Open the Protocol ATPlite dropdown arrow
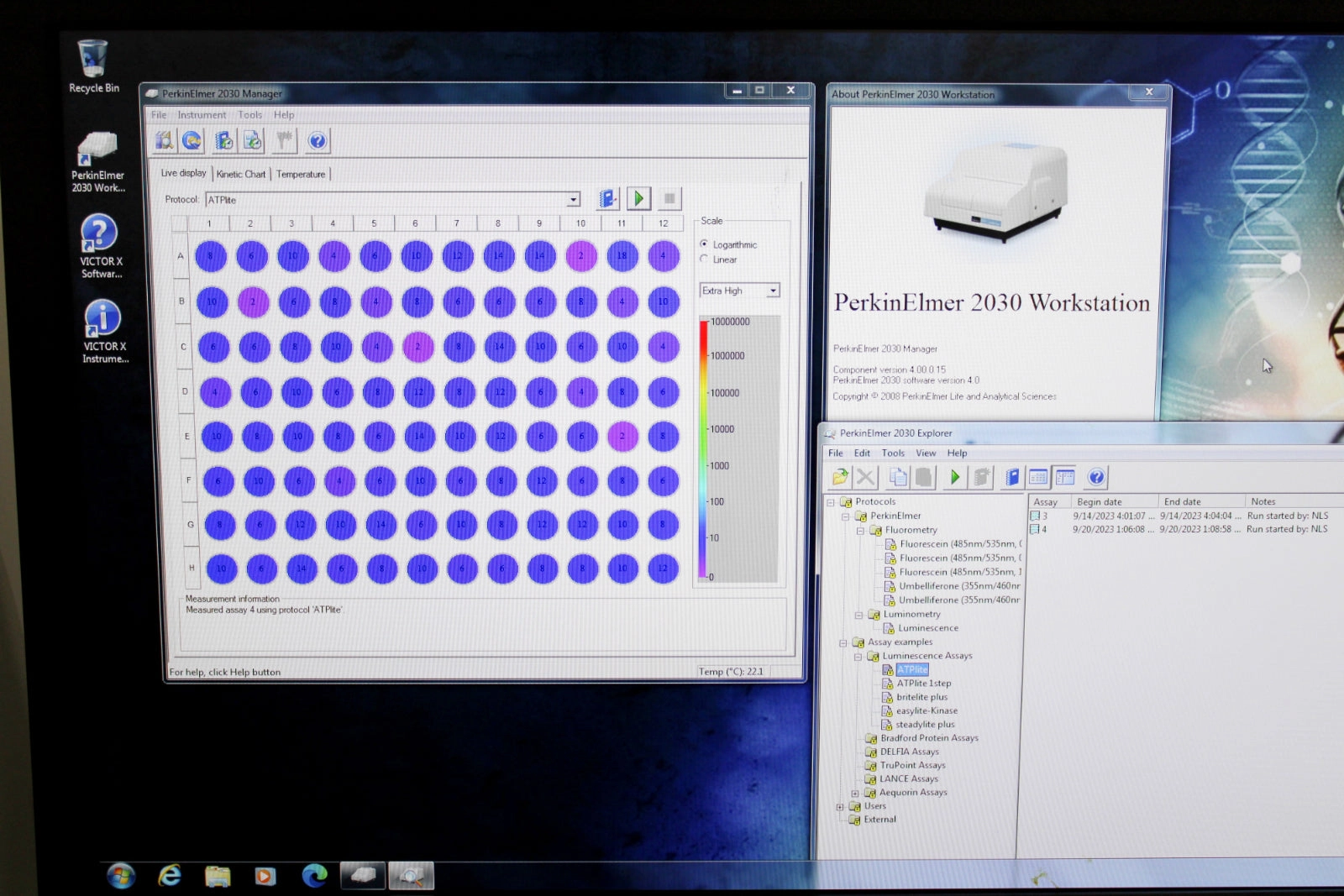Image resolution: width=1344 pixels, height=896 pixels. (573, 200)
